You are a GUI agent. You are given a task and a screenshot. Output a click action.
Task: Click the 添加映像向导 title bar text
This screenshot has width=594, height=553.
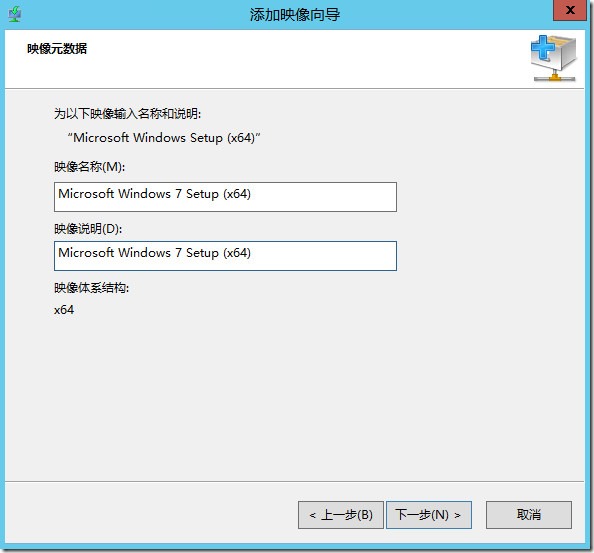[295, 15]
